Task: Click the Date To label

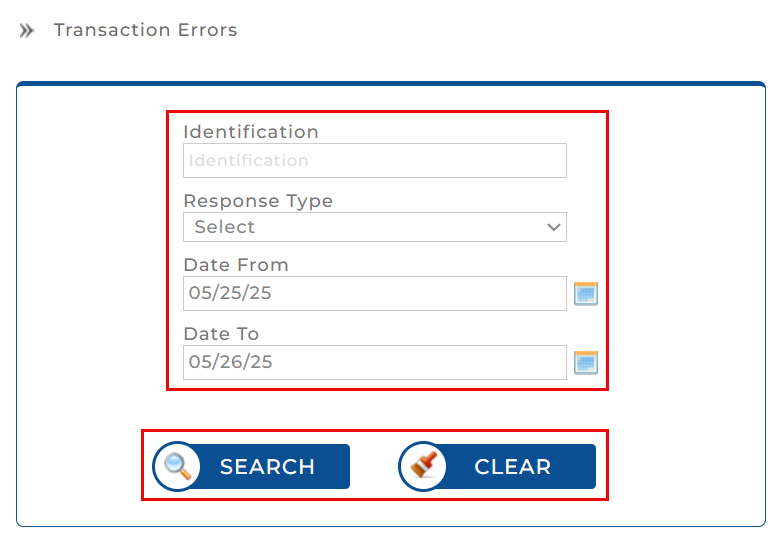Action: coord(221,334)
